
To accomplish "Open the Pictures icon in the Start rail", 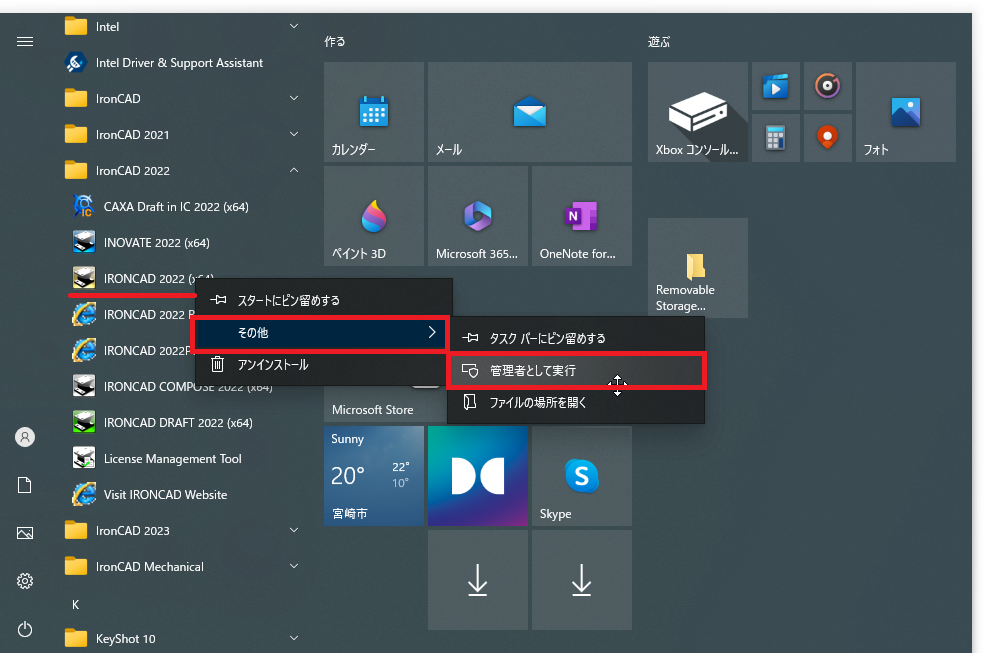I will point(25,533).
